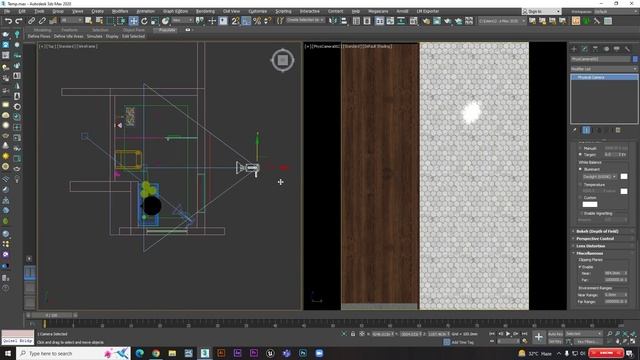This screenshot has height=360, width=640.
Task: Select the Manual exposure radio button
Action: point(580,148)
